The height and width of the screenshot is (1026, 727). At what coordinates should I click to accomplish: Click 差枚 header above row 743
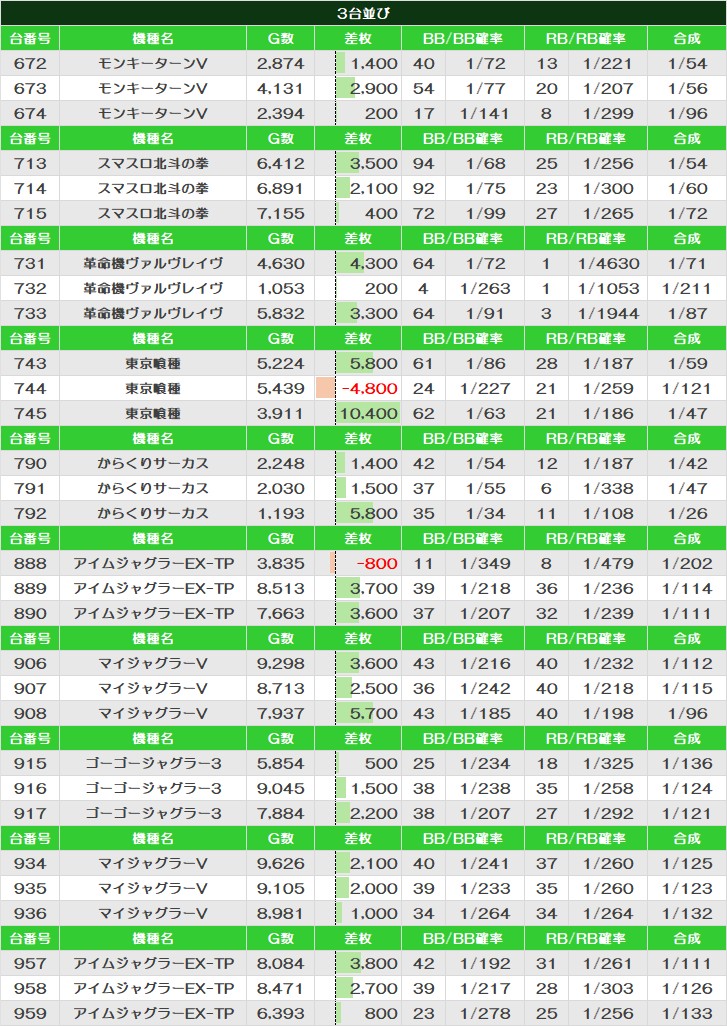(358, 338)
